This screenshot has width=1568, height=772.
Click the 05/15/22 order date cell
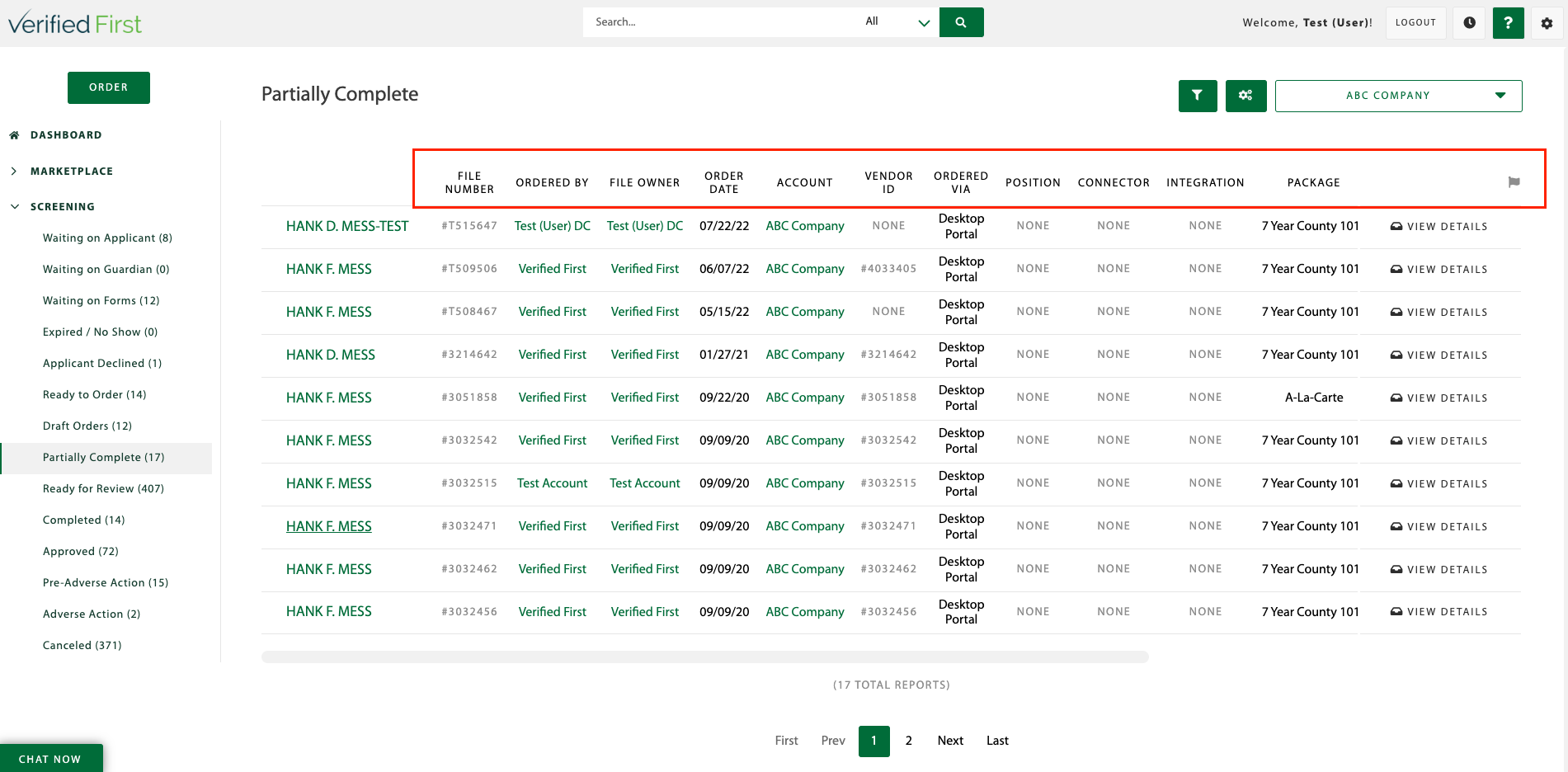(724, 312)
